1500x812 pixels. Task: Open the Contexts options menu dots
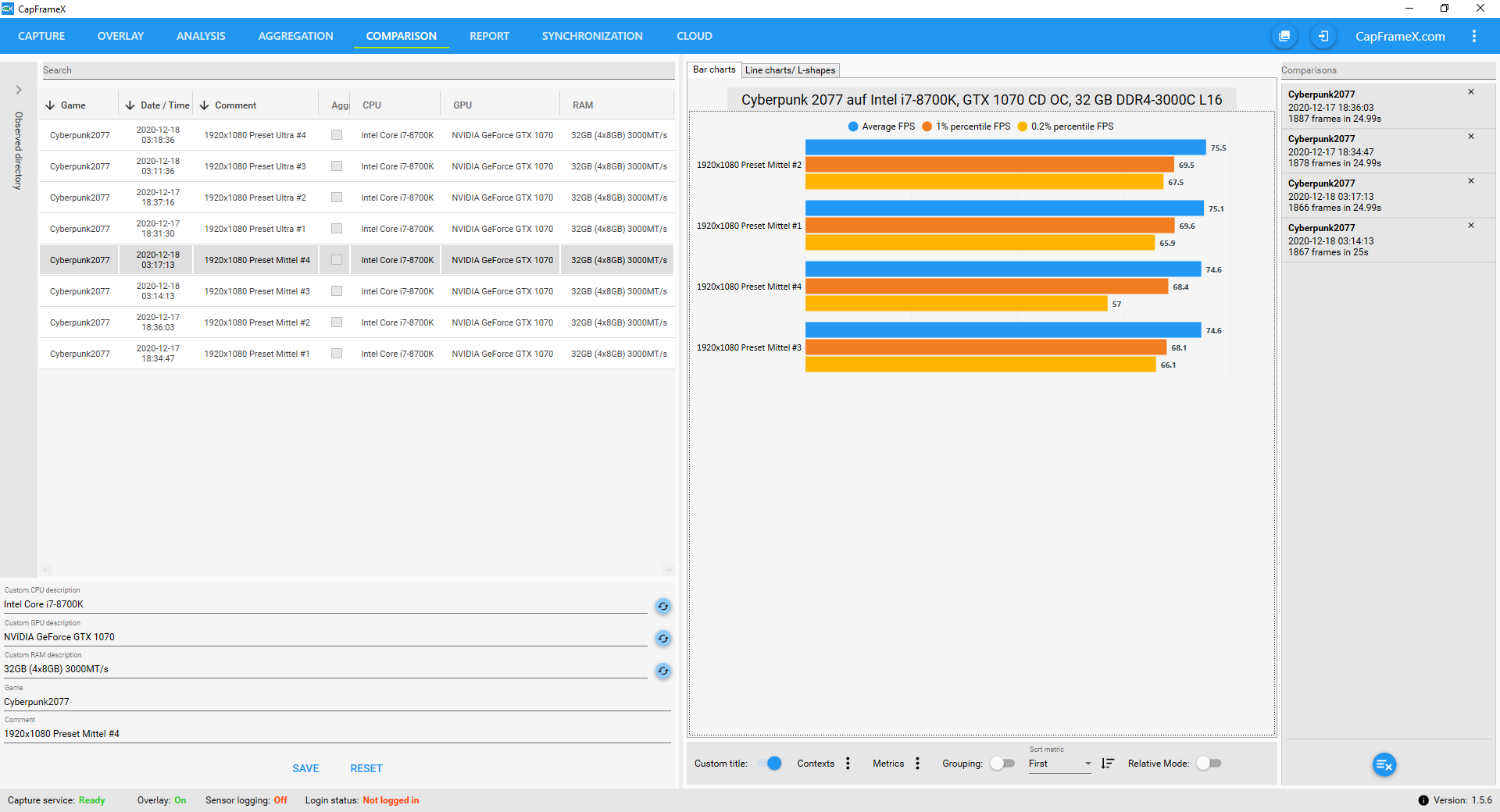tap(848, 764)
